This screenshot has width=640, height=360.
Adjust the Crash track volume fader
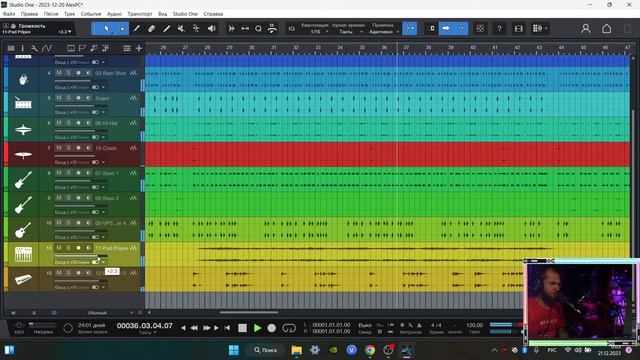tap(81, 156)
